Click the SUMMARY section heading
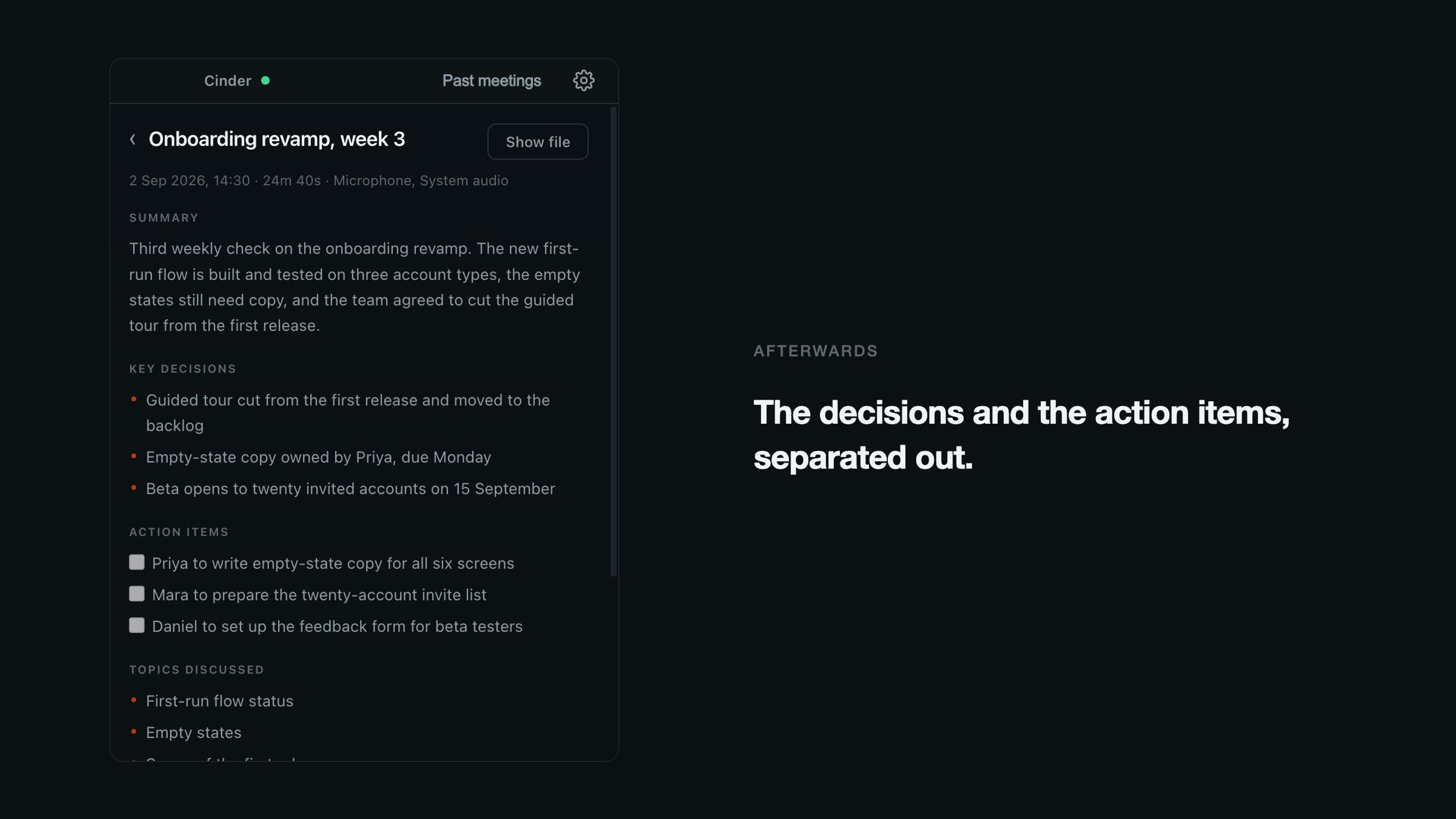 pyautogui.click(x=164, y=218)
